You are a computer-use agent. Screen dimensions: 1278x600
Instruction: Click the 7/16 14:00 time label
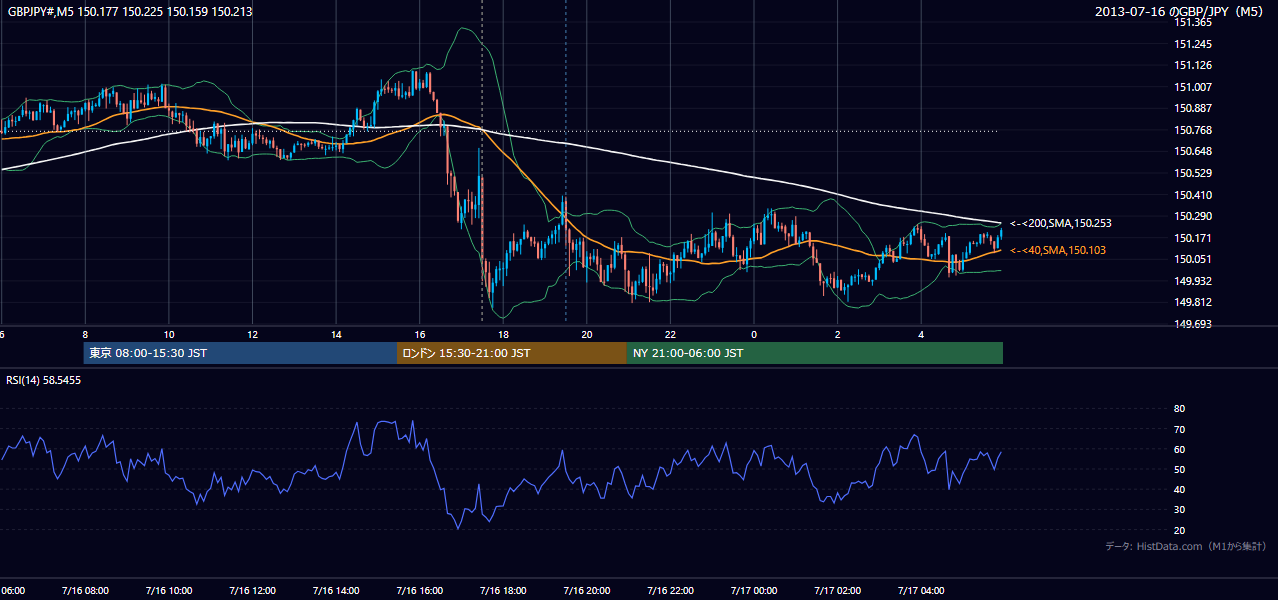(335, 591)
